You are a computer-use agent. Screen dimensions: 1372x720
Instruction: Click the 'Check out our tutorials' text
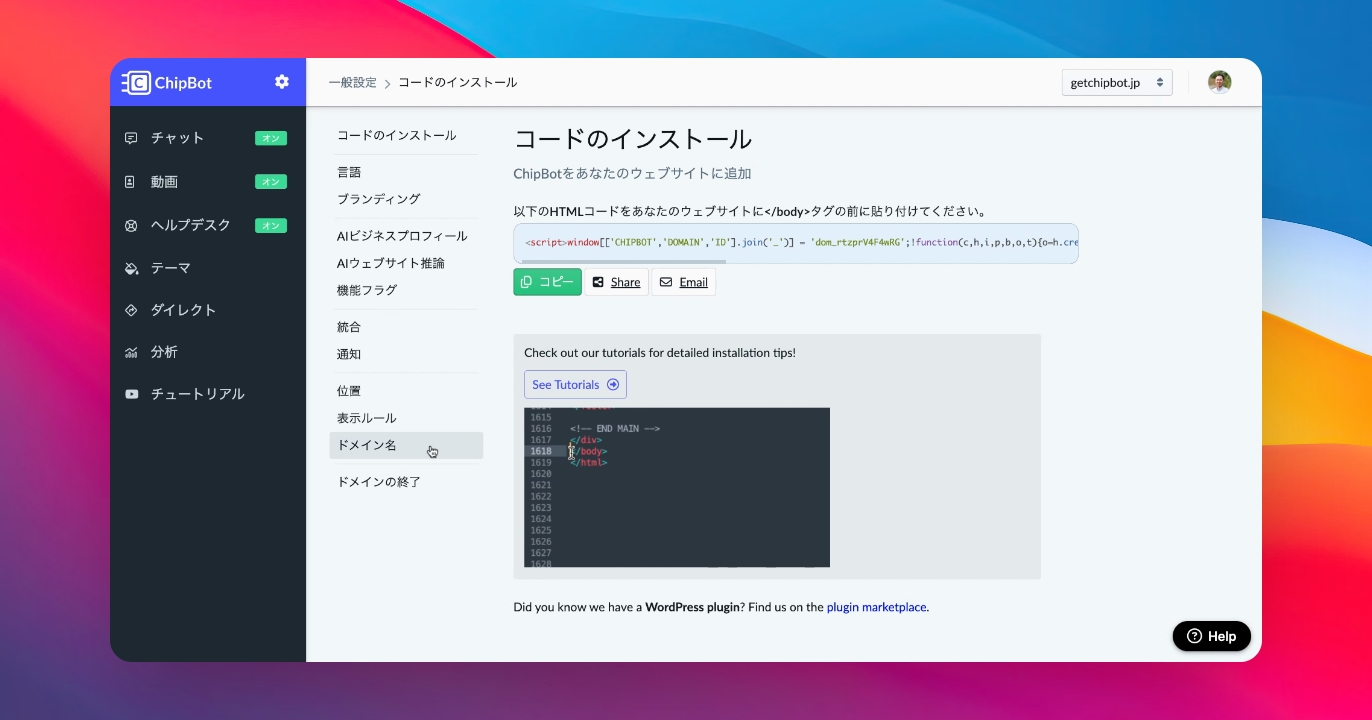pos(660,353)
